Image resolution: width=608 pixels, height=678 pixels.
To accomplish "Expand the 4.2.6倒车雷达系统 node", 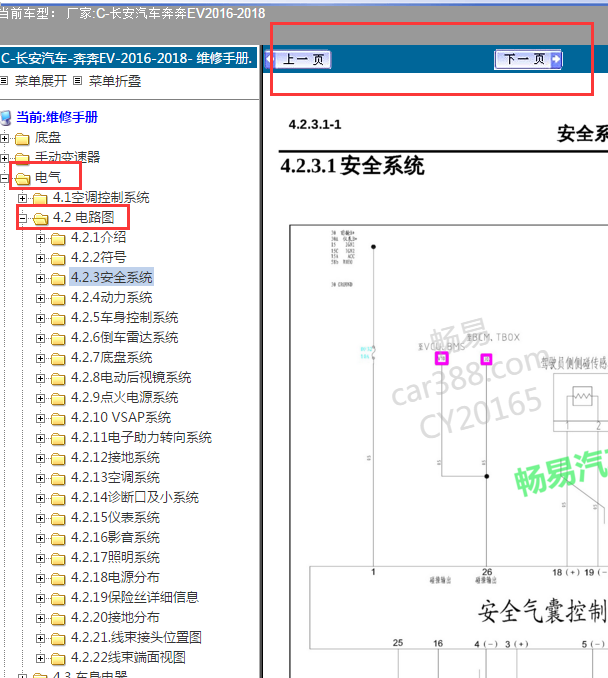I will (40, 338).
